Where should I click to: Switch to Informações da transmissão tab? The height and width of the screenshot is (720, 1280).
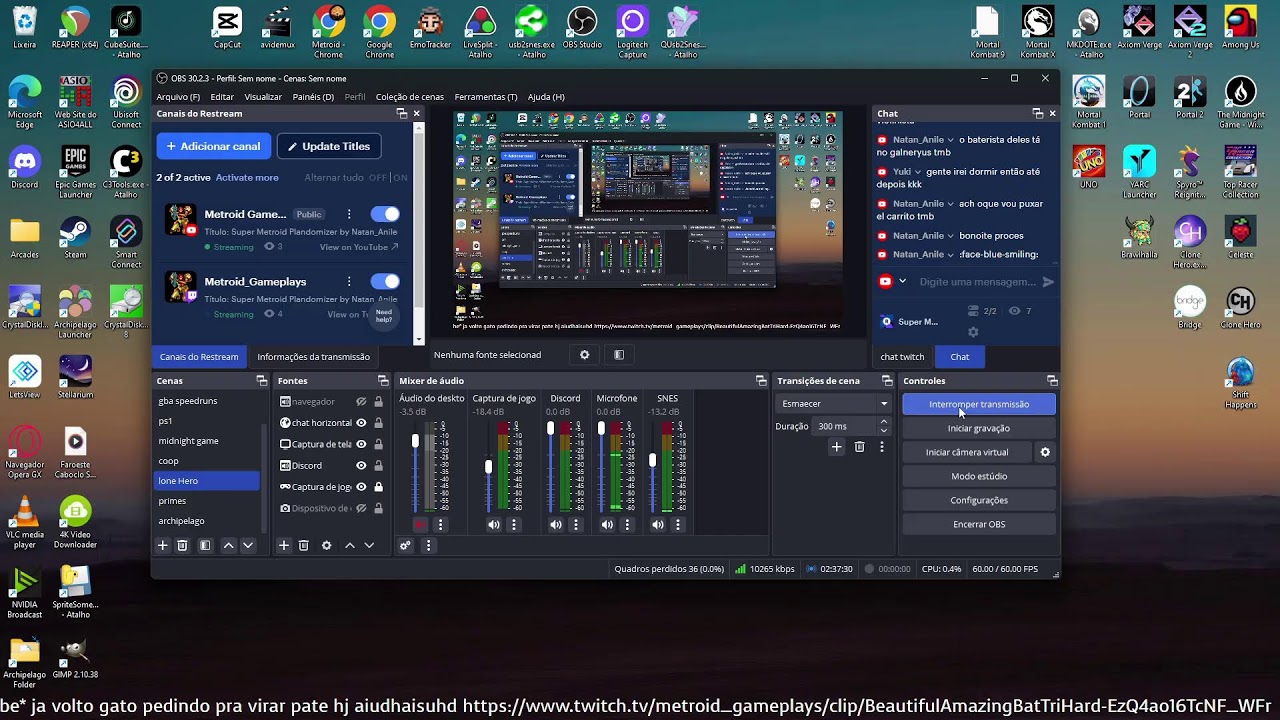[x=313, y=356]
